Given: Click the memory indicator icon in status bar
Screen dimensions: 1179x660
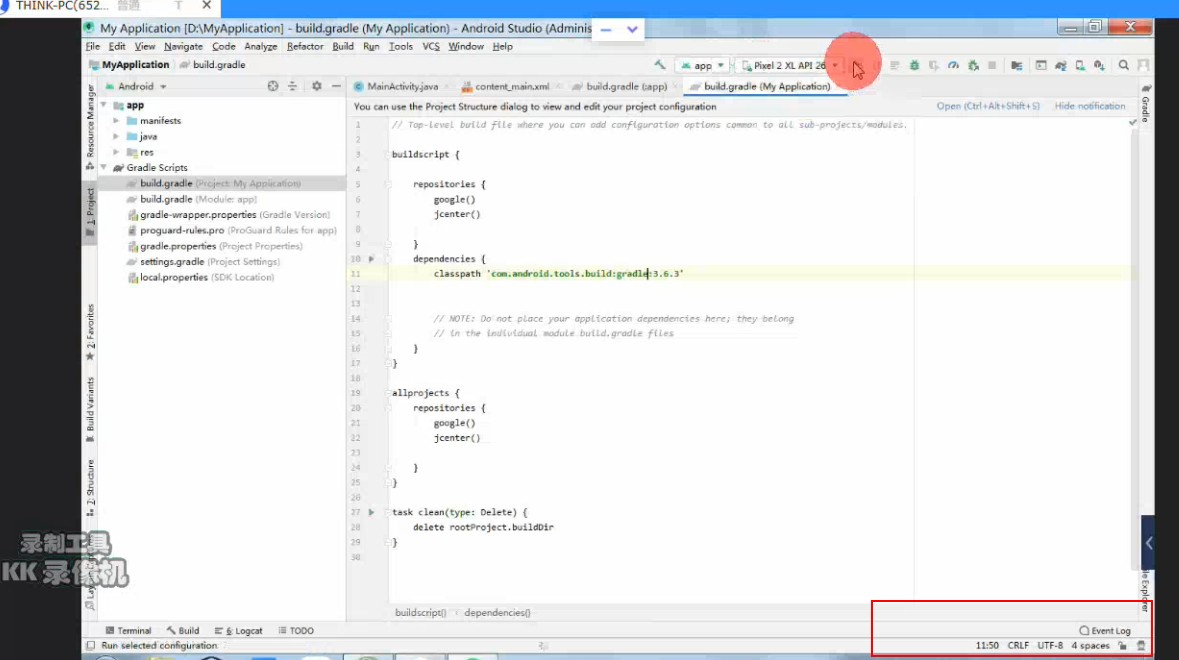Looking at the screenshot, I should pyautogui.click(x=1141, y=646).
